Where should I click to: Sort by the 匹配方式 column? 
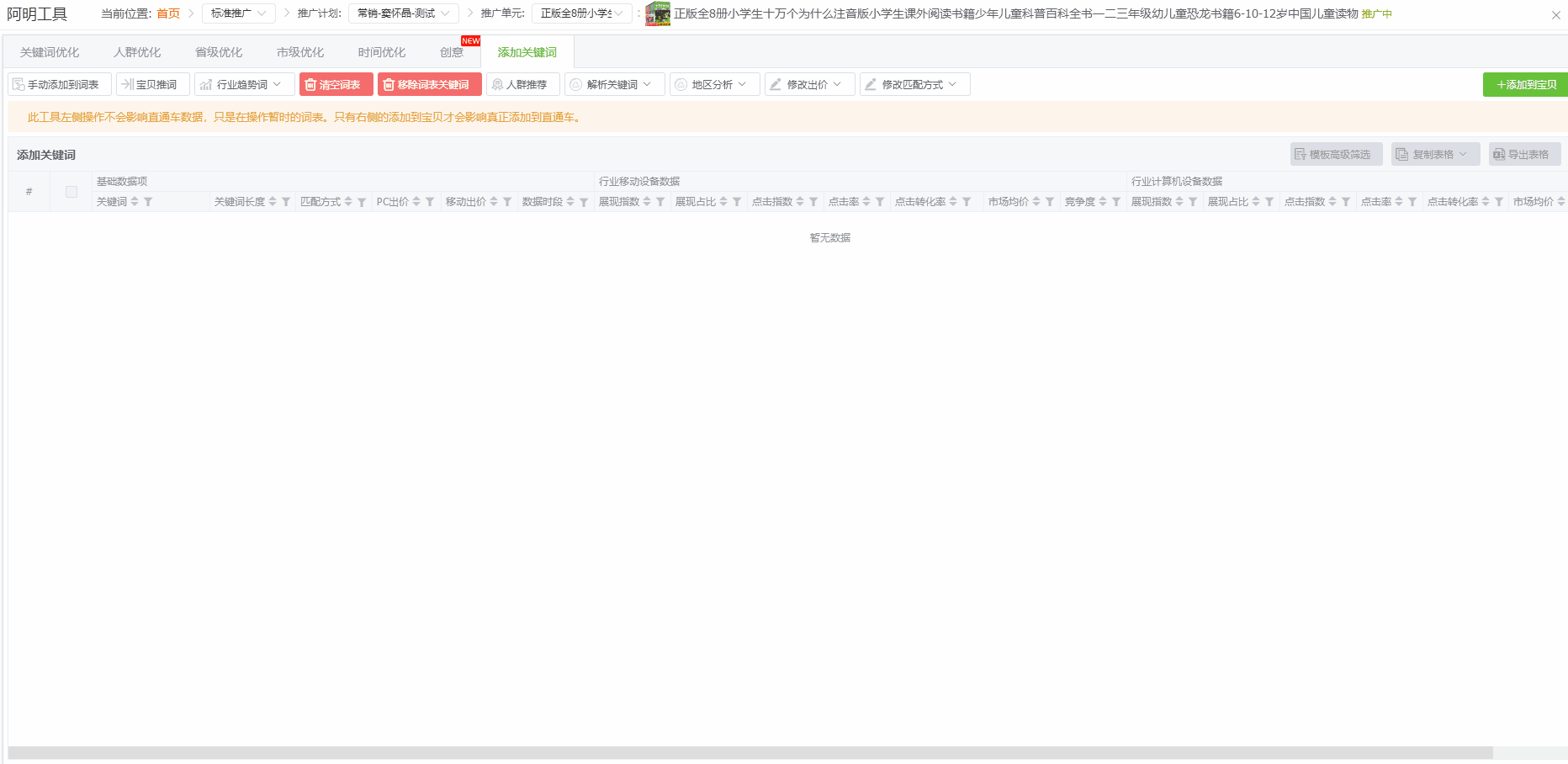tap(348, 202)
